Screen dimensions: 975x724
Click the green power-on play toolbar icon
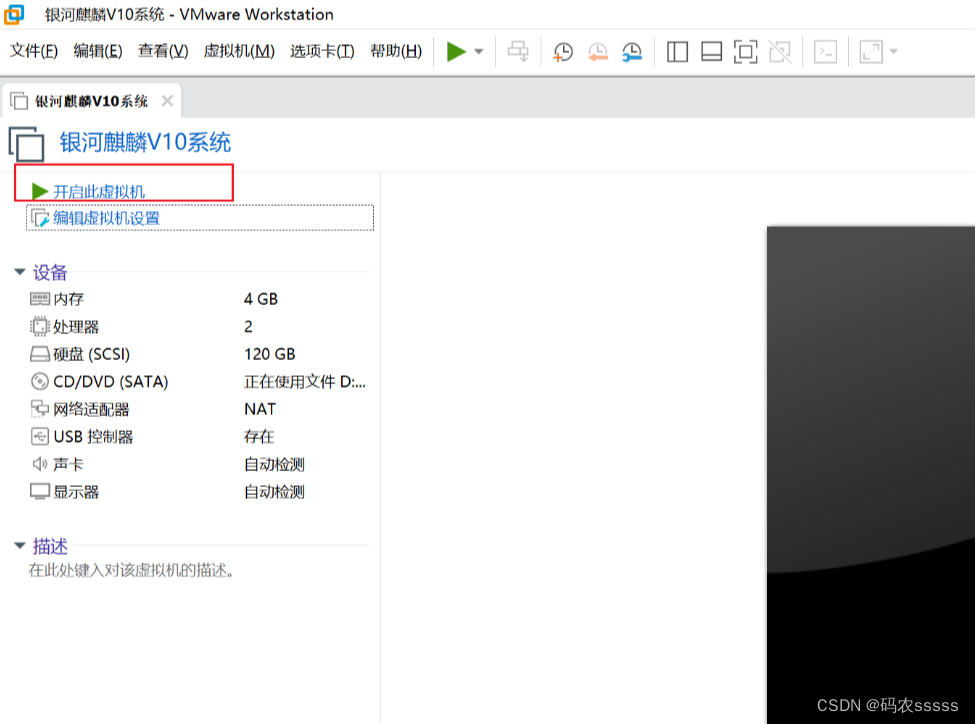click(456, 52)
